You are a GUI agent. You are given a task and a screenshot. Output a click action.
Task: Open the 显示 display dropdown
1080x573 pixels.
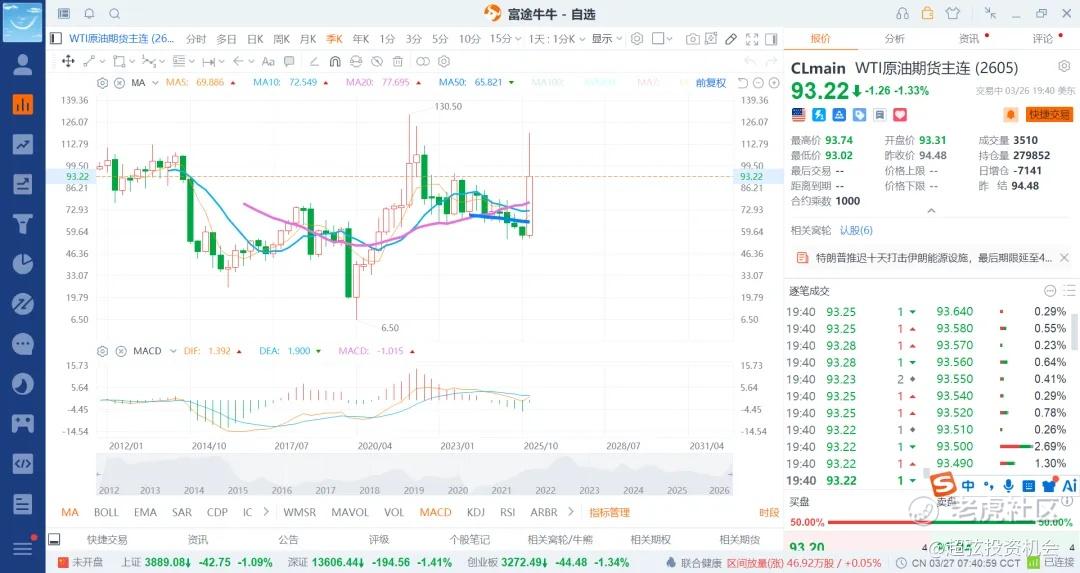click(607, 39)
